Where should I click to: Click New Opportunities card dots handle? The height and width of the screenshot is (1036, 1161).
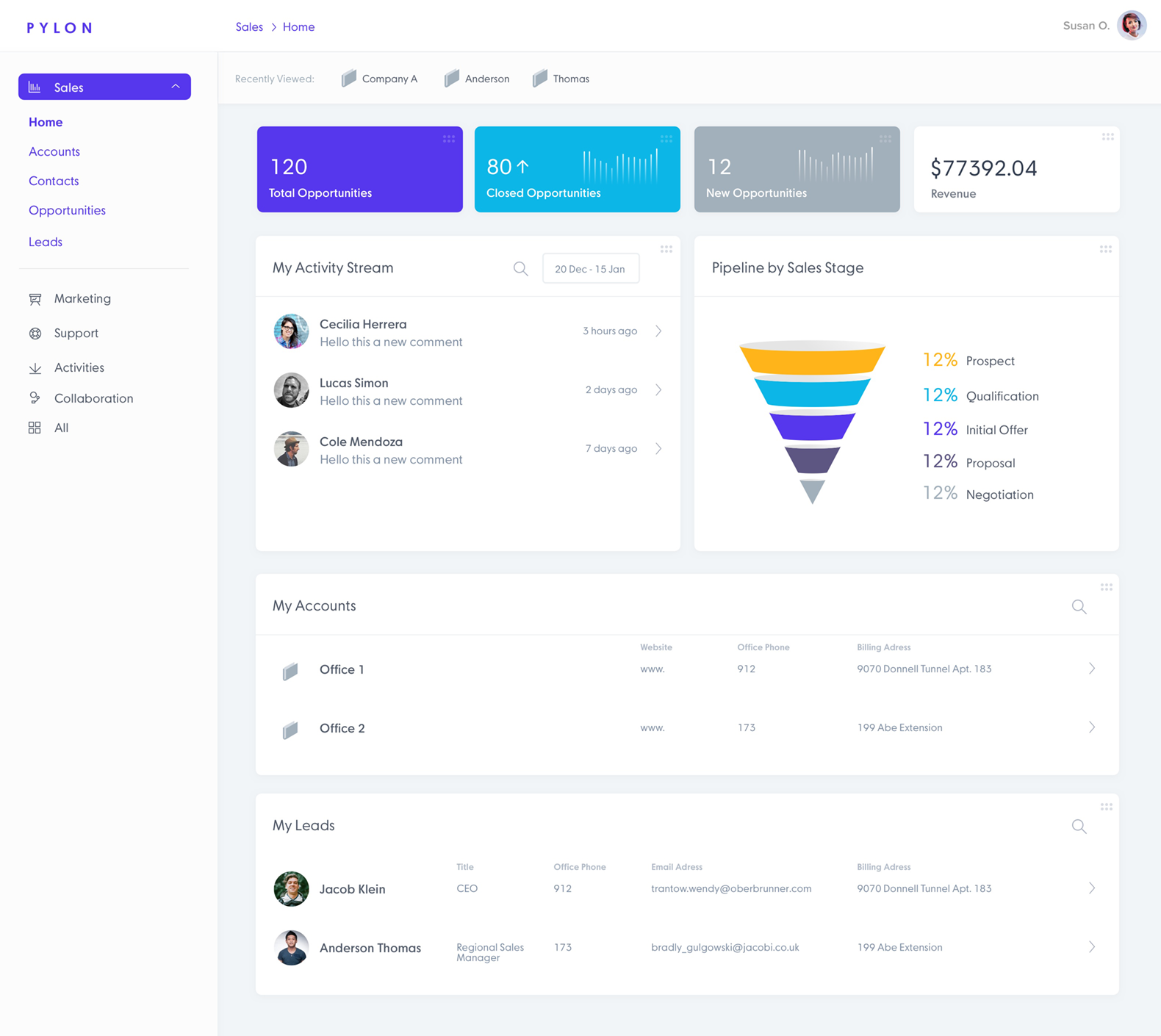pos(885,139)
